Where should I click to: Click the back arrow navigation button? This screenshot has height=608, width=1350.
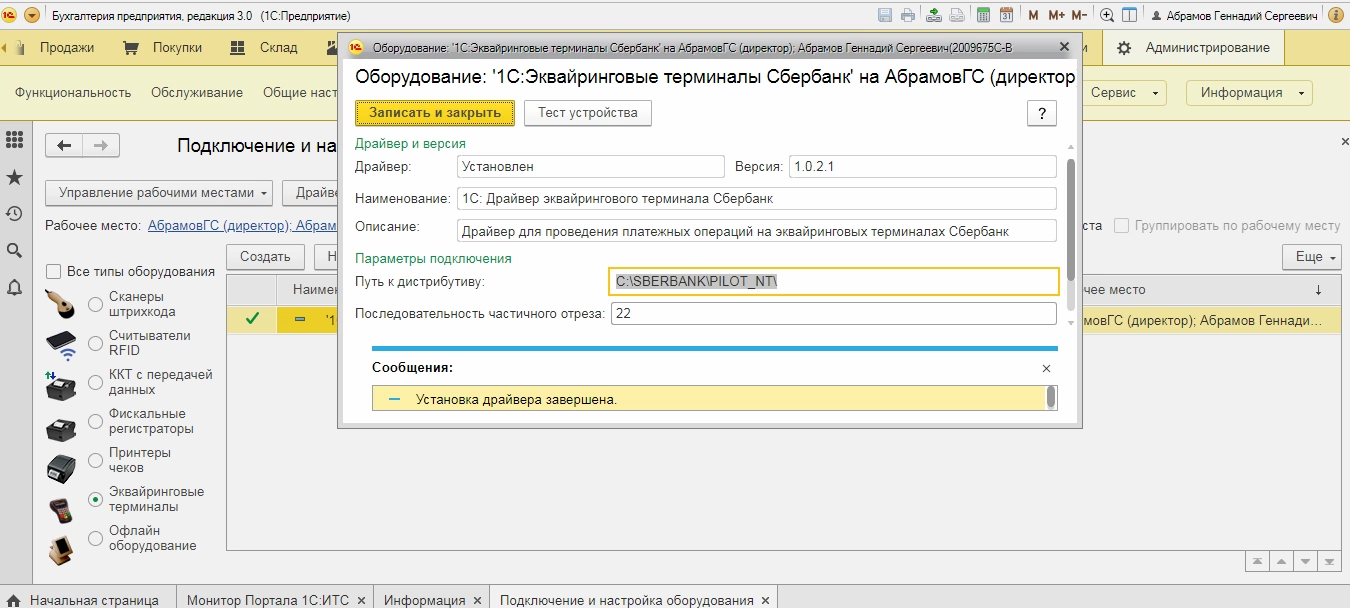64,145
